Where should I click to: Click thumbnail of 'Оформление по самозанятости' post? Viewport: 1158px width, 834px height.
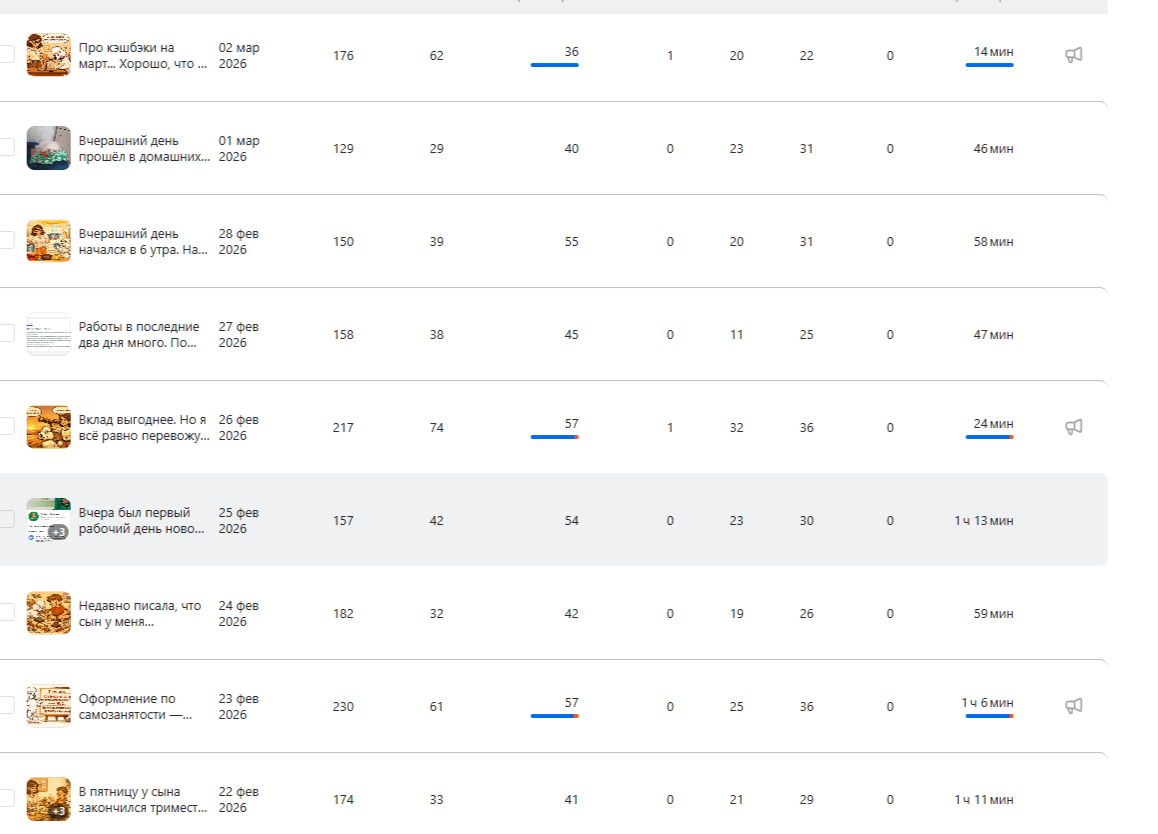click(x=48, y=706)
